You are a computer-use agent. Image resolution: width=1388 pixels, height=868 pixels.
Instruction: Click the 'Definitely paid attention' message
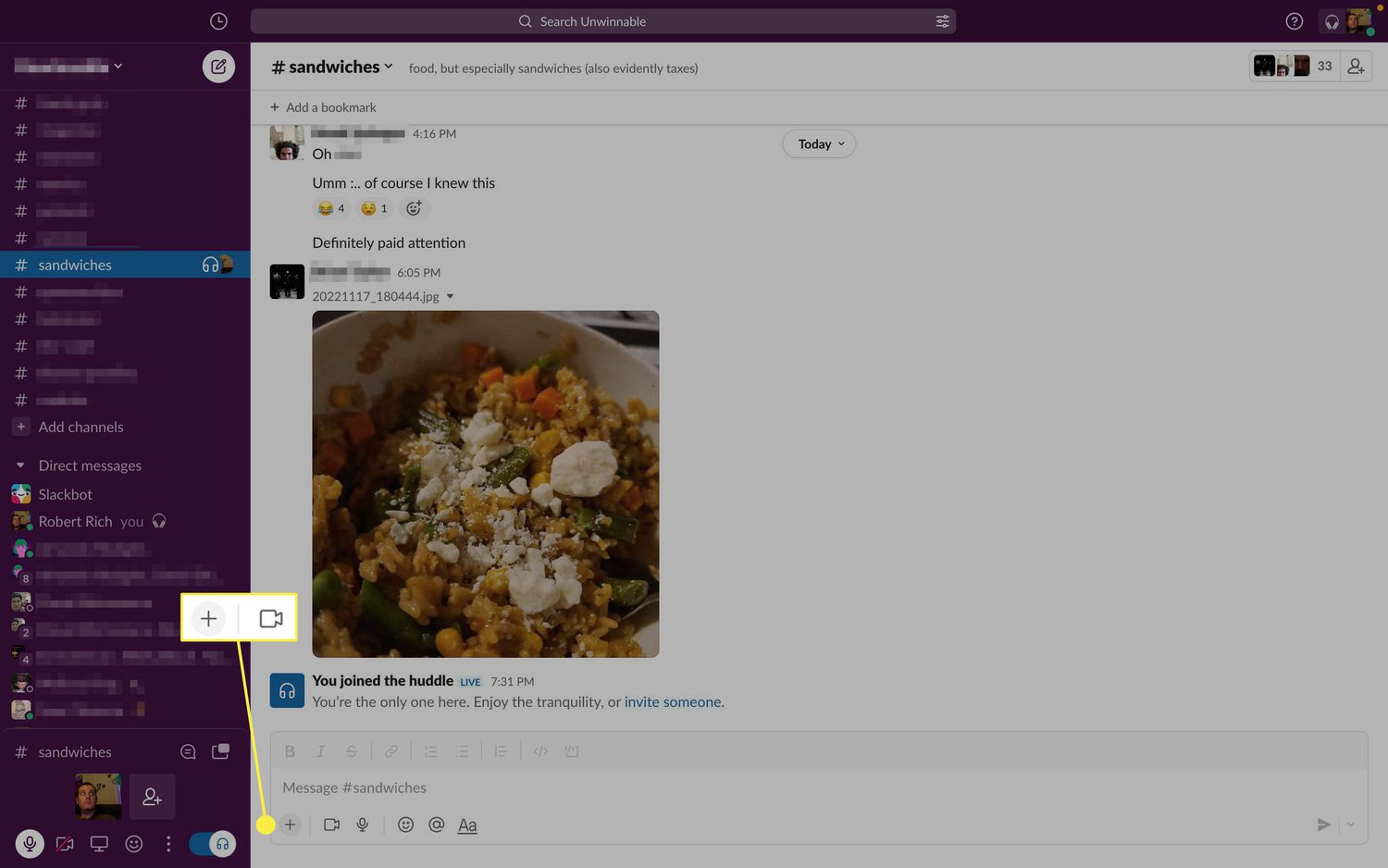click(389, 242)
